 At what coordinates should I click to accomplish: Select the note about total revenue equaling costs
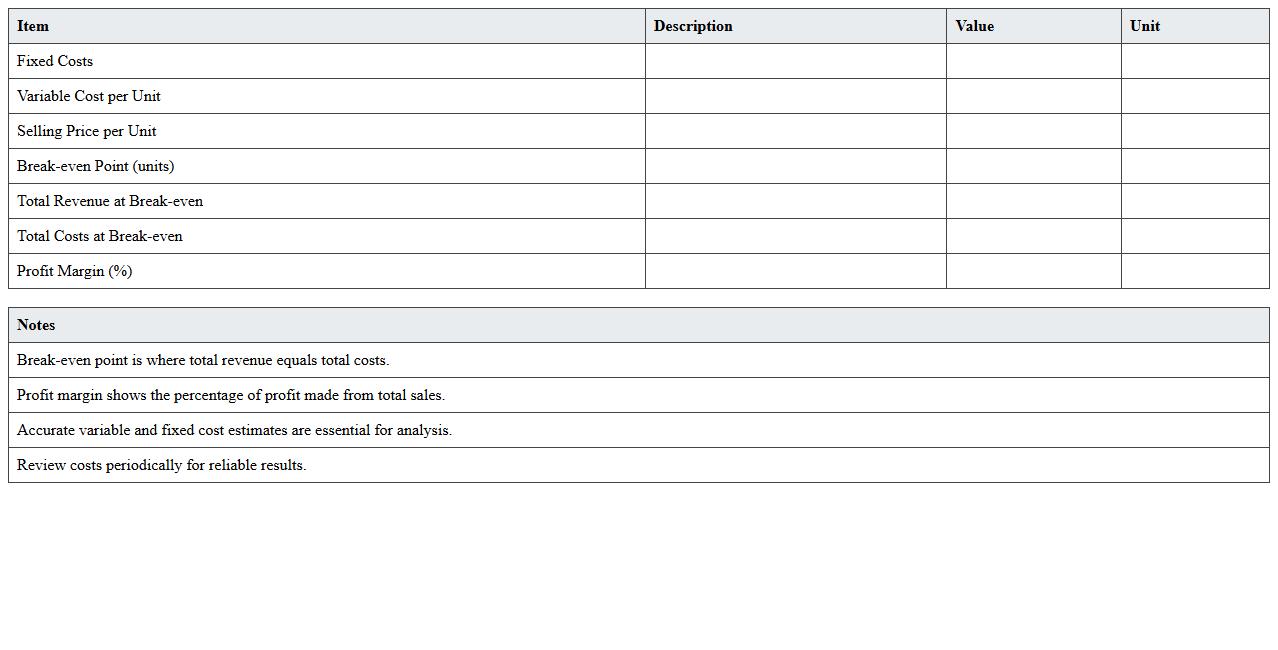coord(203,360)
